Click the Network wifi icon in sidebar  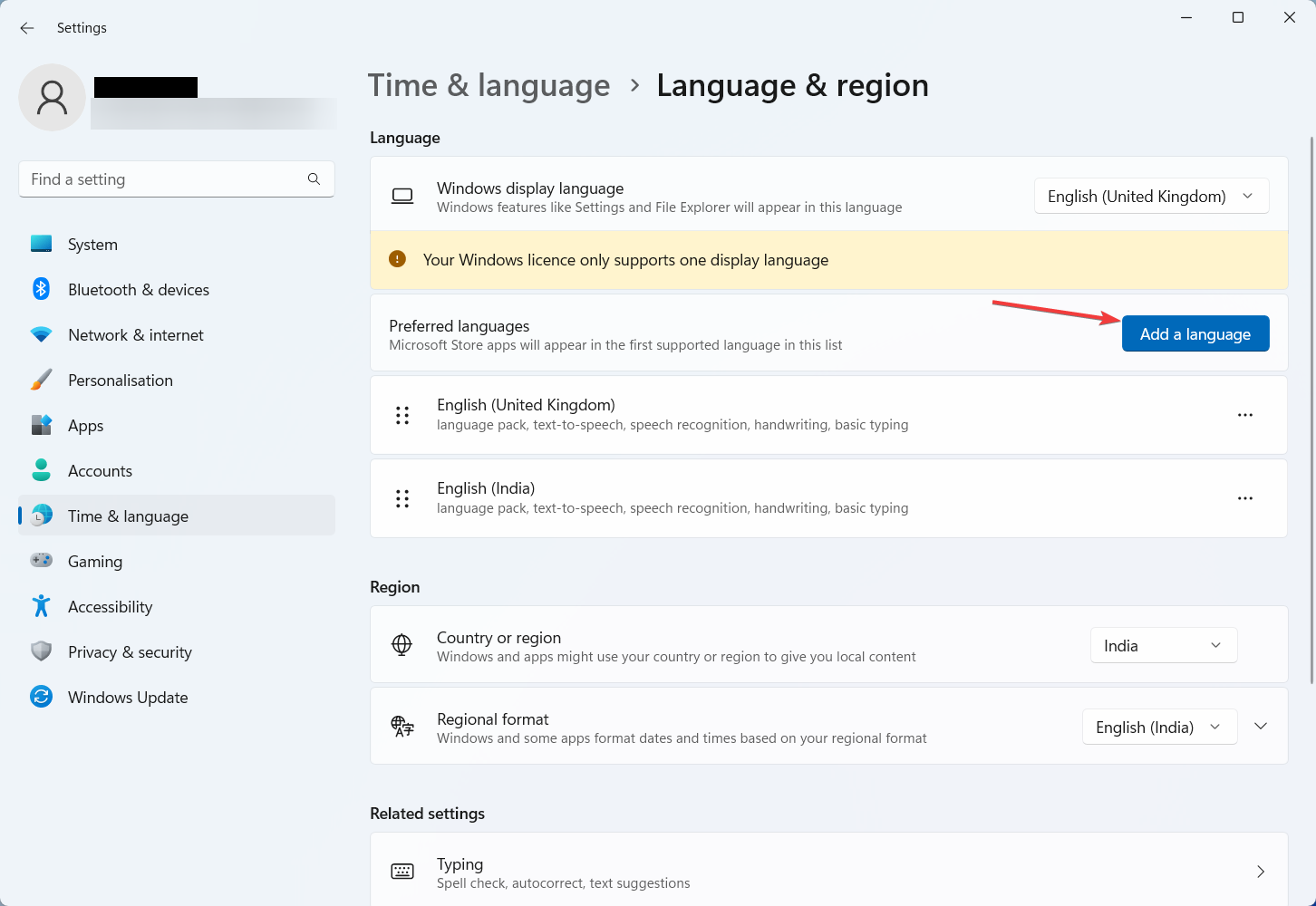42,334
